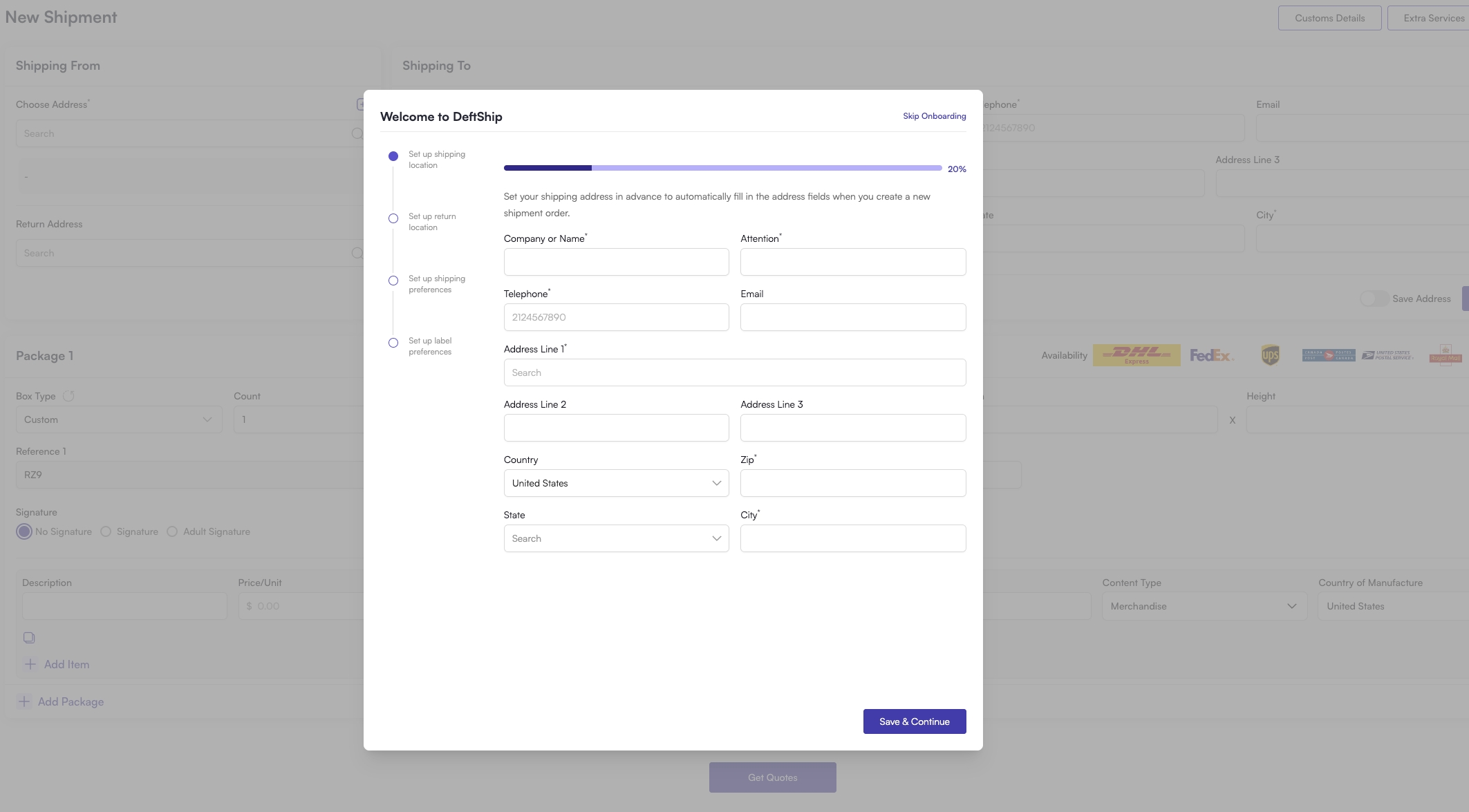
Task: Click the Count field in Package 1
Action: [x=299, y=419]
